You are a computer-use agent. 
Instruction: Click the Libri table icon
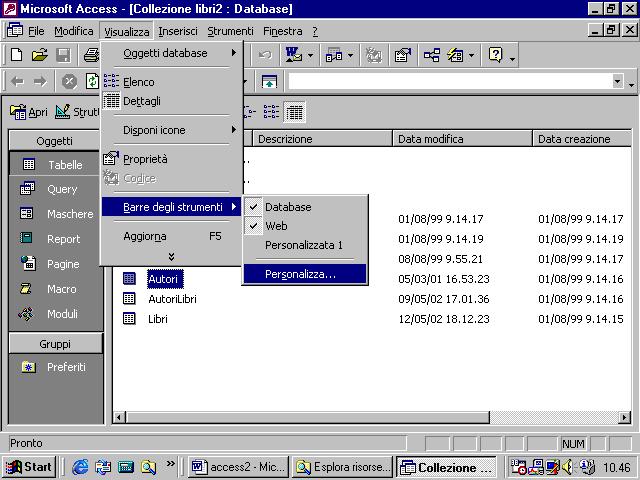coord(129,318)
